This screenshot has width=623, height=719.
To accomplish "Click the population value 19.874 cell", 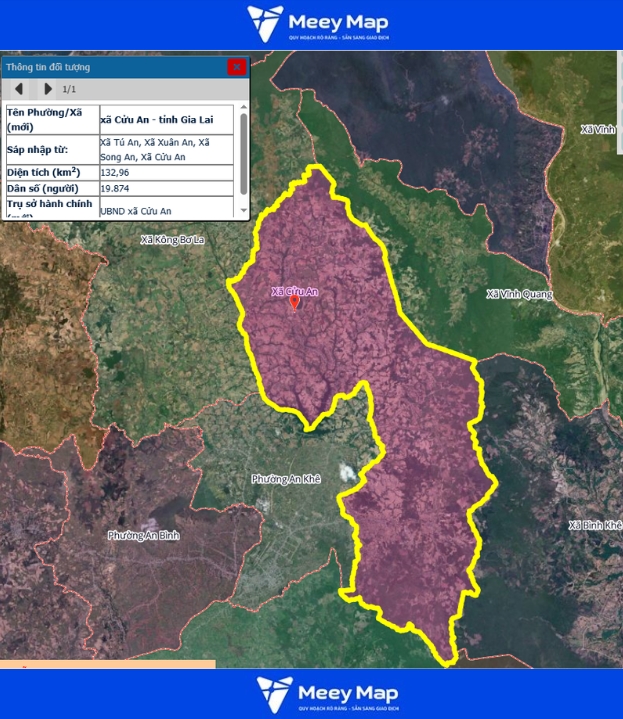I will click(x=166, y=188).
